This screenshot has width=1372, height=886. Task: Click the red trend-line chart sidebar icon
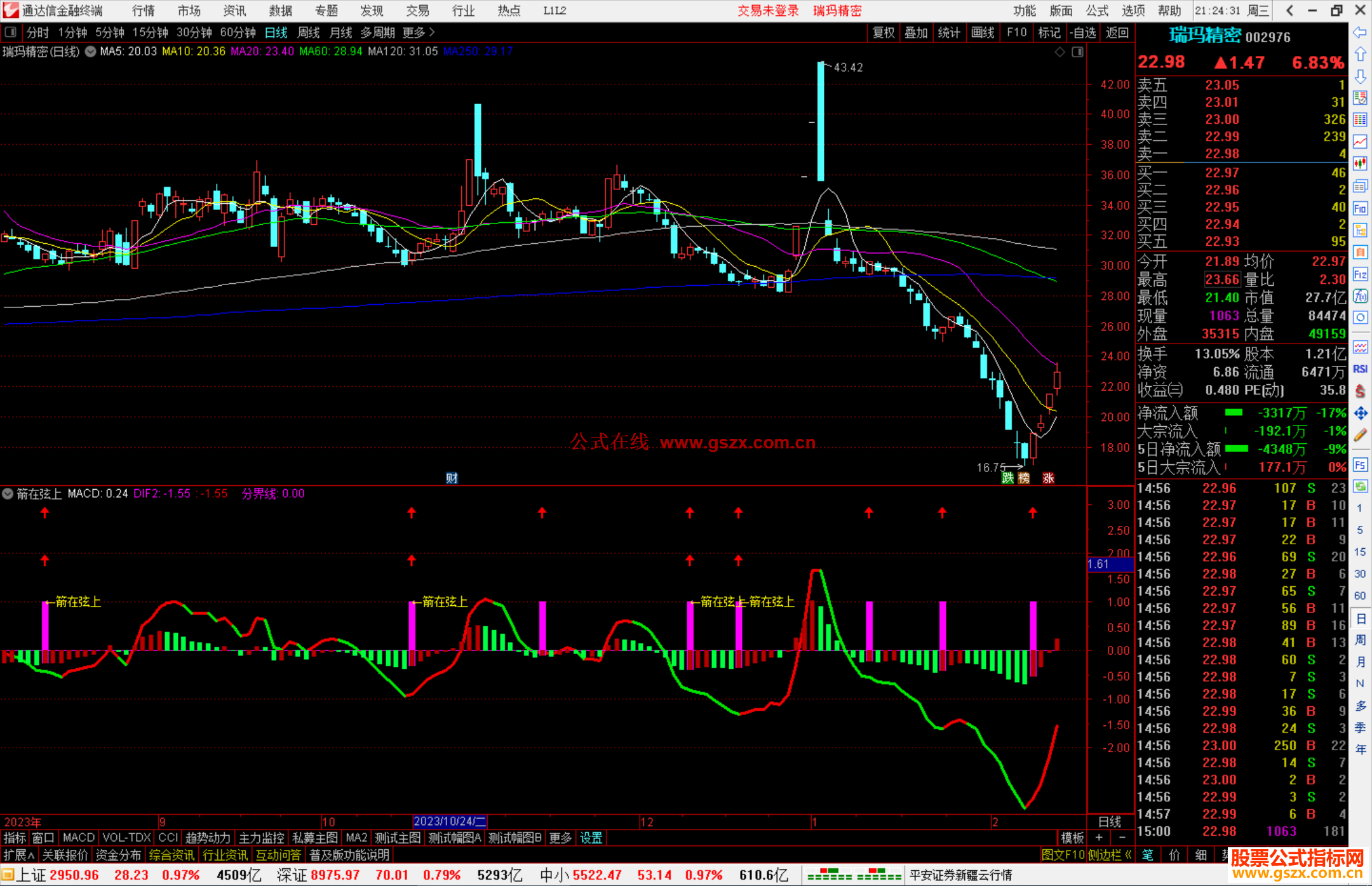(x=1360, y=141)
